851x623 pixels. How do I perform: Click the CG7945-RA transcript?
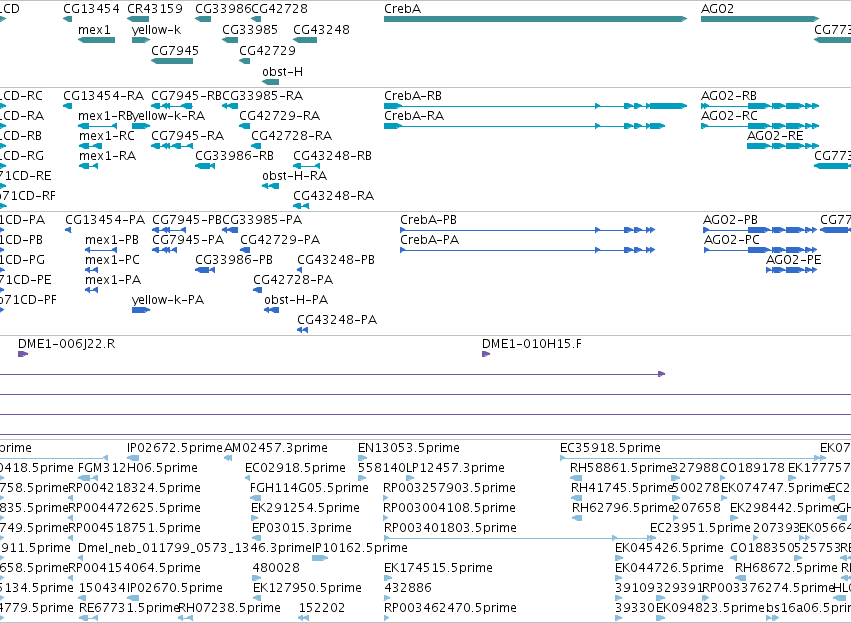[x=172, y=146]
